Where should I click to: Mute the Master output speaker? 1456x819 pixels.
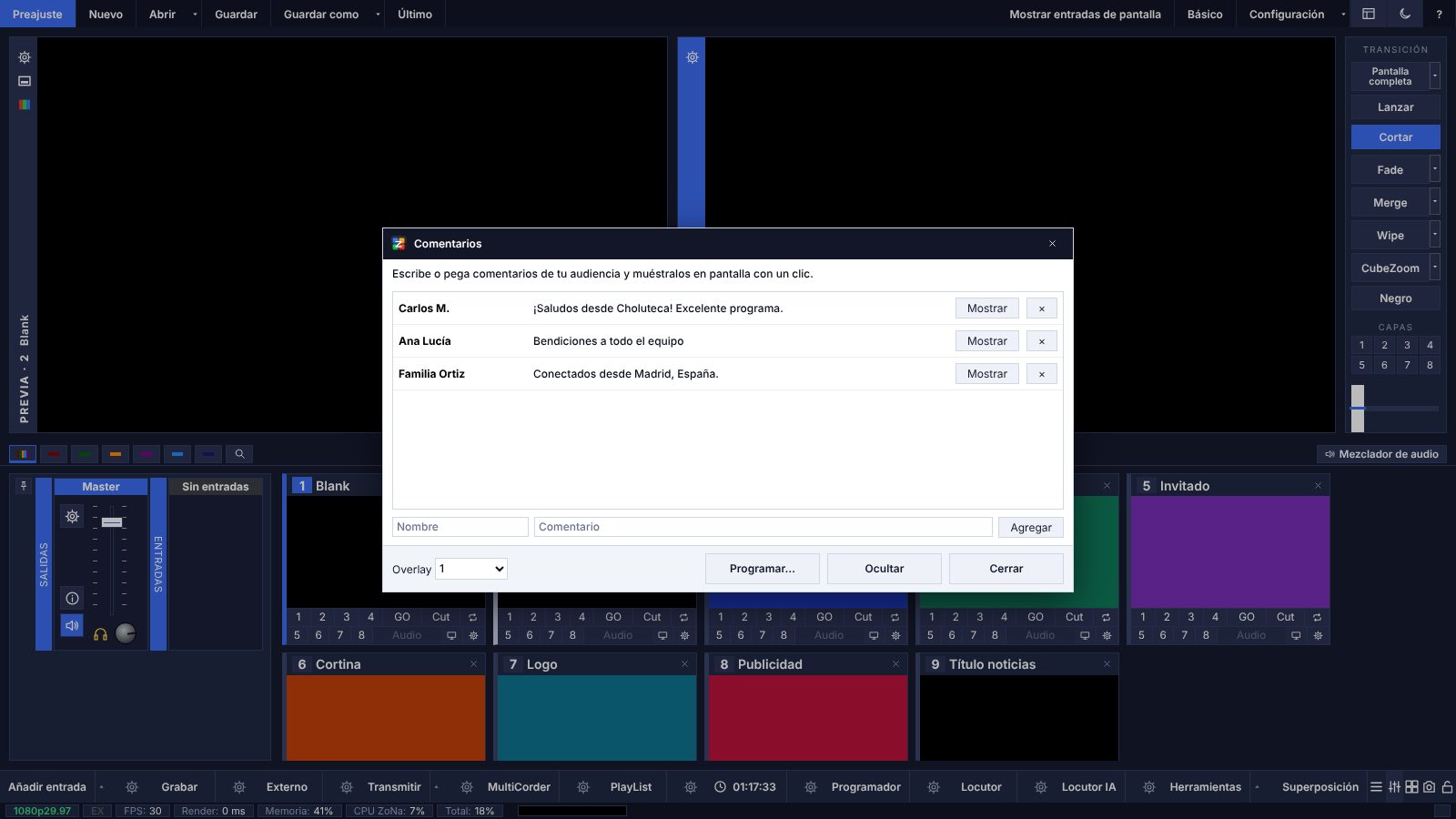(73, 626)
